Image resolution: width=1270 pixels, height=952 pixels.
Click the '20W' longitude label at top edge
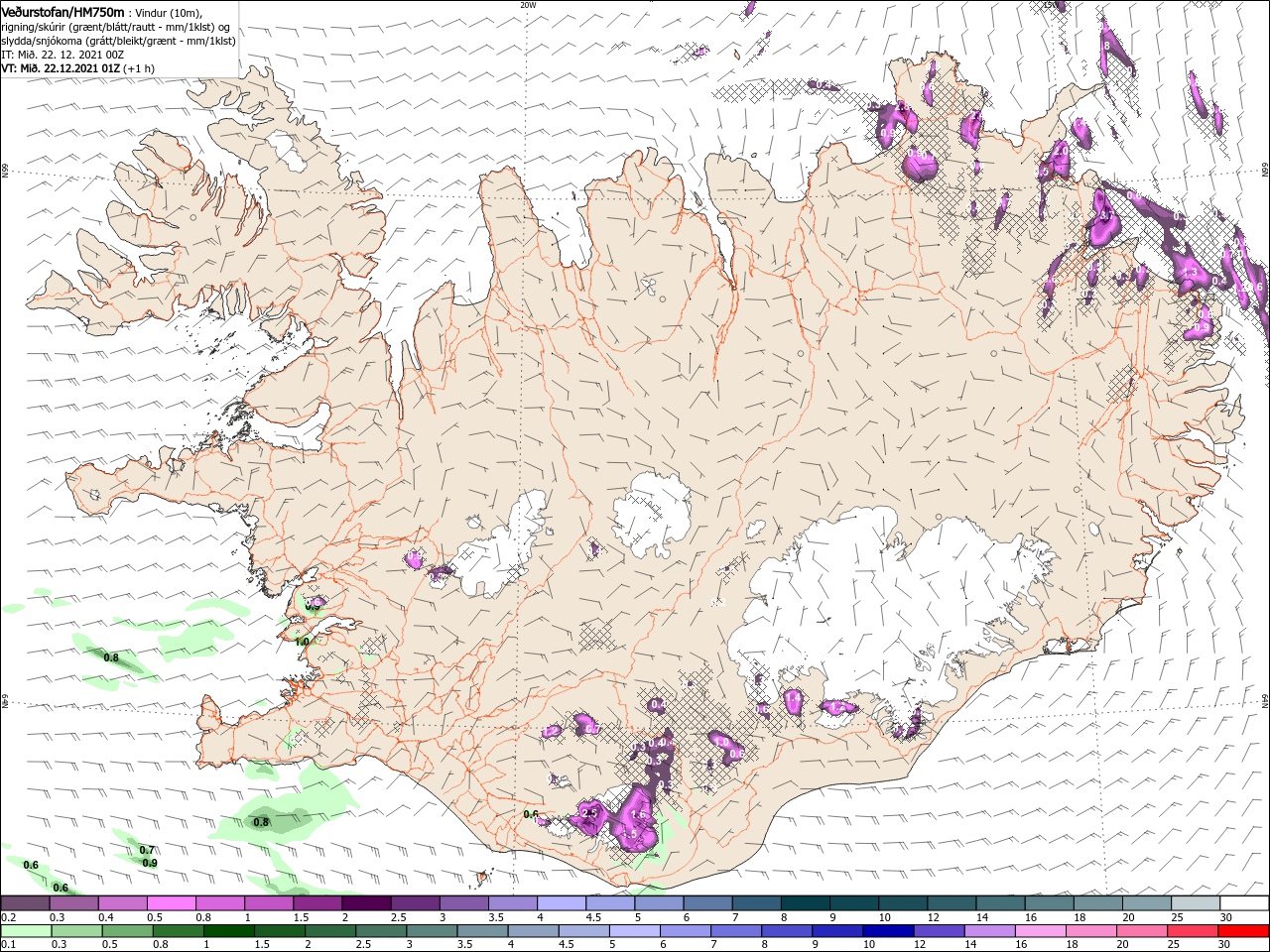[x=528, y=5]
